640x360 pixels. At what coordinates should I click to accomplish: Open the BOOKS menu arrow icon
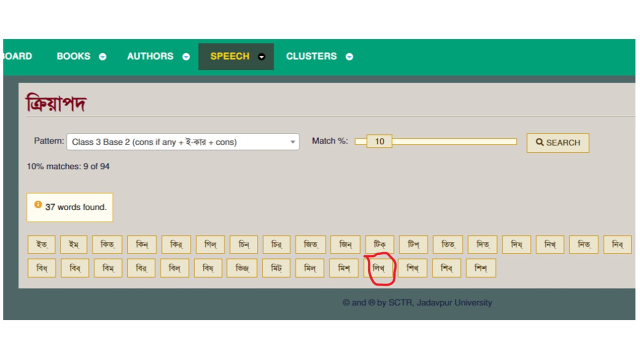point(102,57)
